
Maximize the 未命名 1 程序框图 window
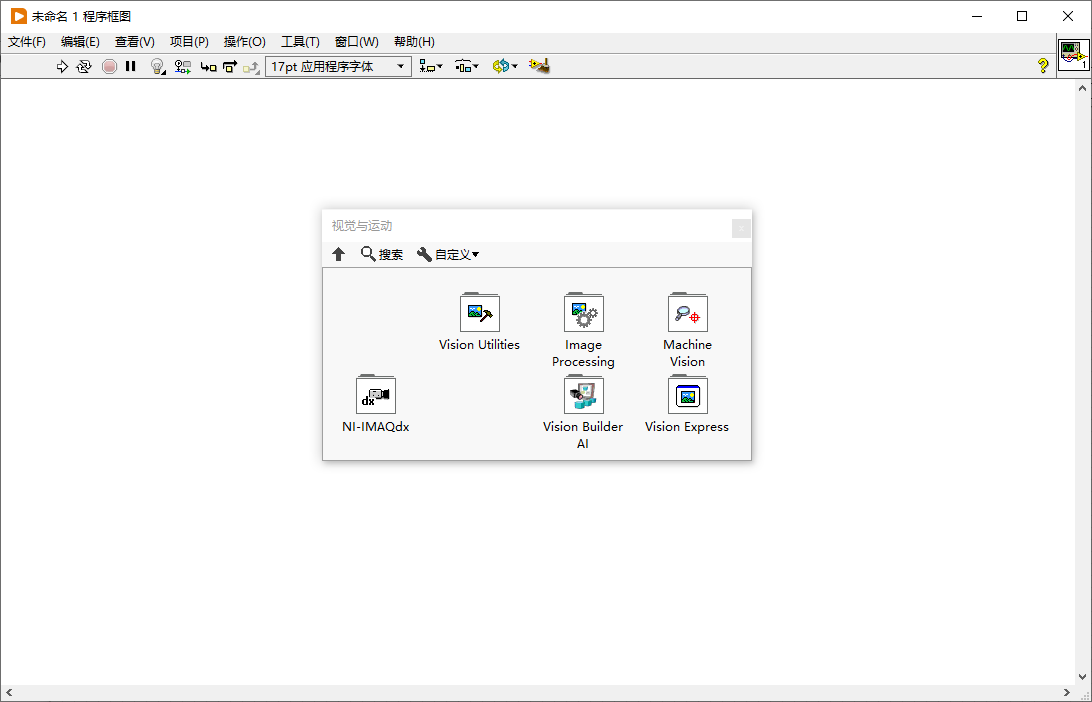coord(1022,16)
